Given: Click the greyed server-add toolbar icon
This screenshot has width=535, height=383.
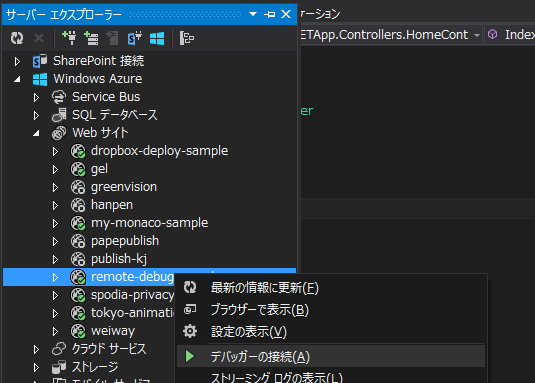Looking at the screenshot, I should 112,38.
